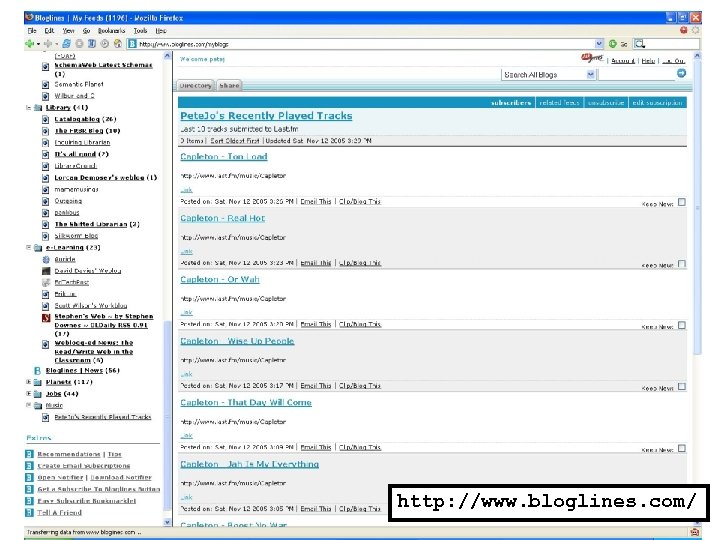Click icon beside Recommendations in Extras
This screenshot has height=540, width=720.
[x=29, y=454]
